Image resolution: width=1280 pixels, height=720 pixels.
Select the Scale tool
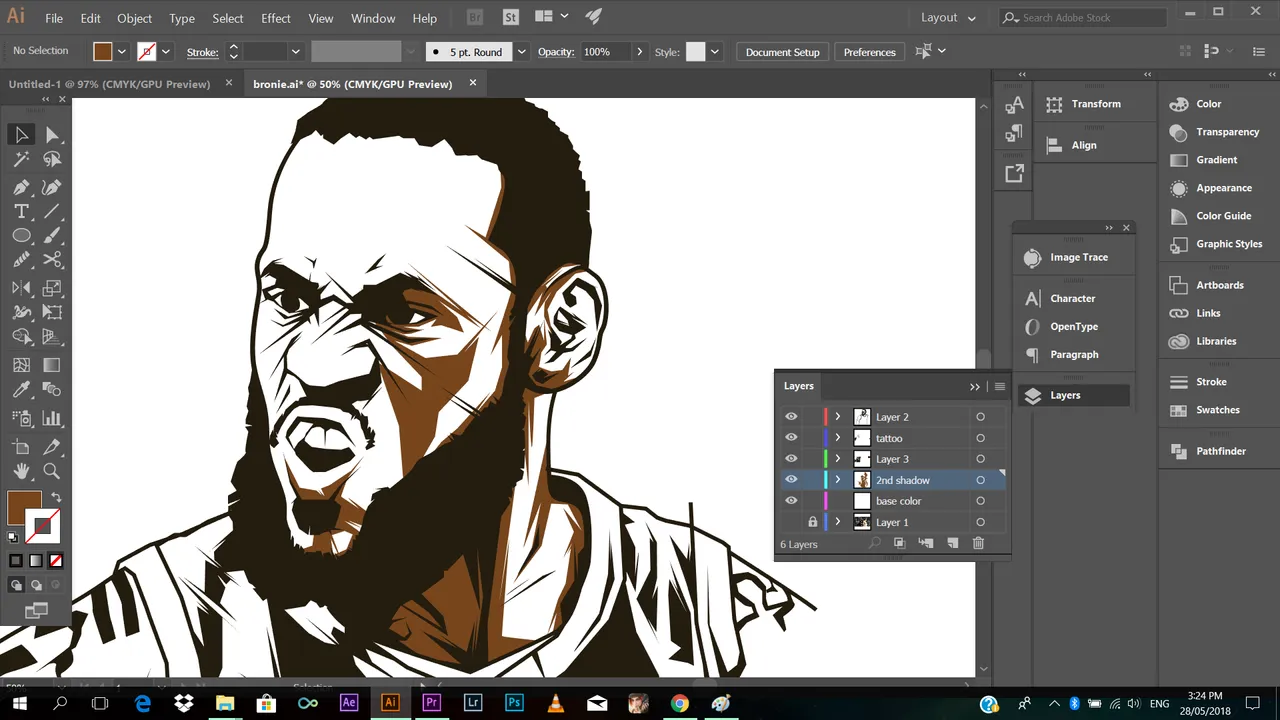52,289
